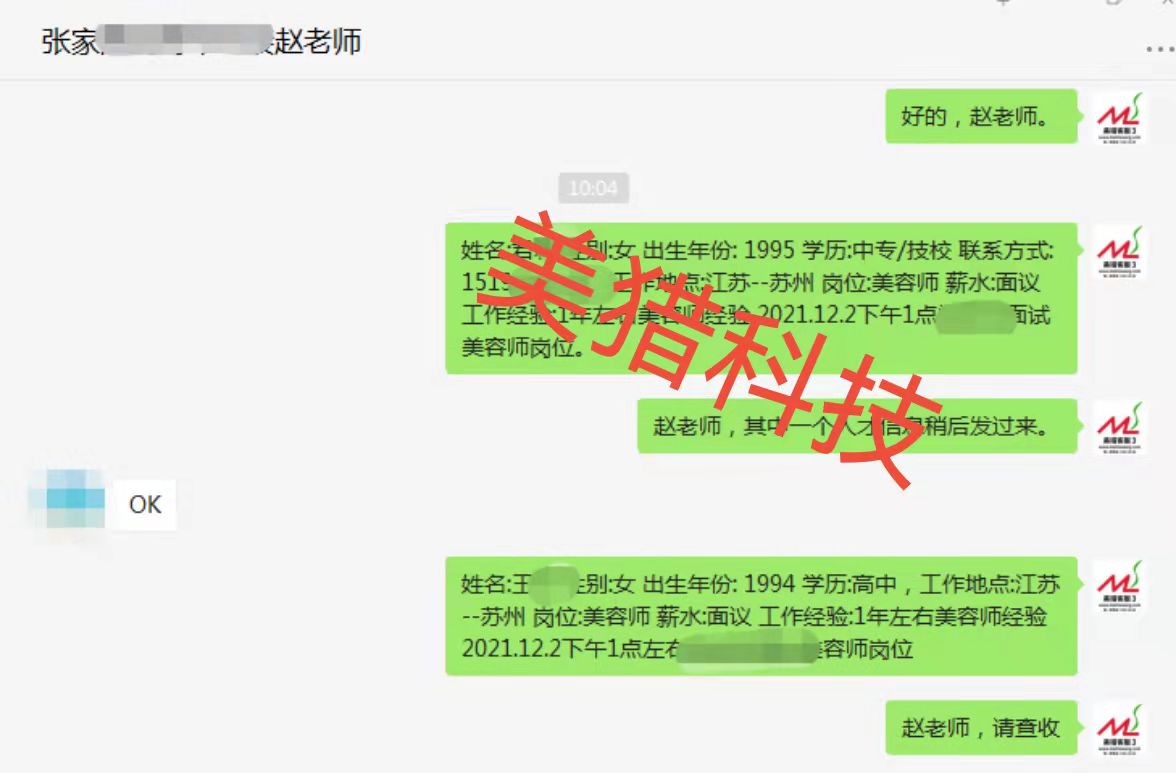Screen dimensions: 1176x773
Task: Click sender avatar beside "好的，赵老师。" message
Action: 1119,117
